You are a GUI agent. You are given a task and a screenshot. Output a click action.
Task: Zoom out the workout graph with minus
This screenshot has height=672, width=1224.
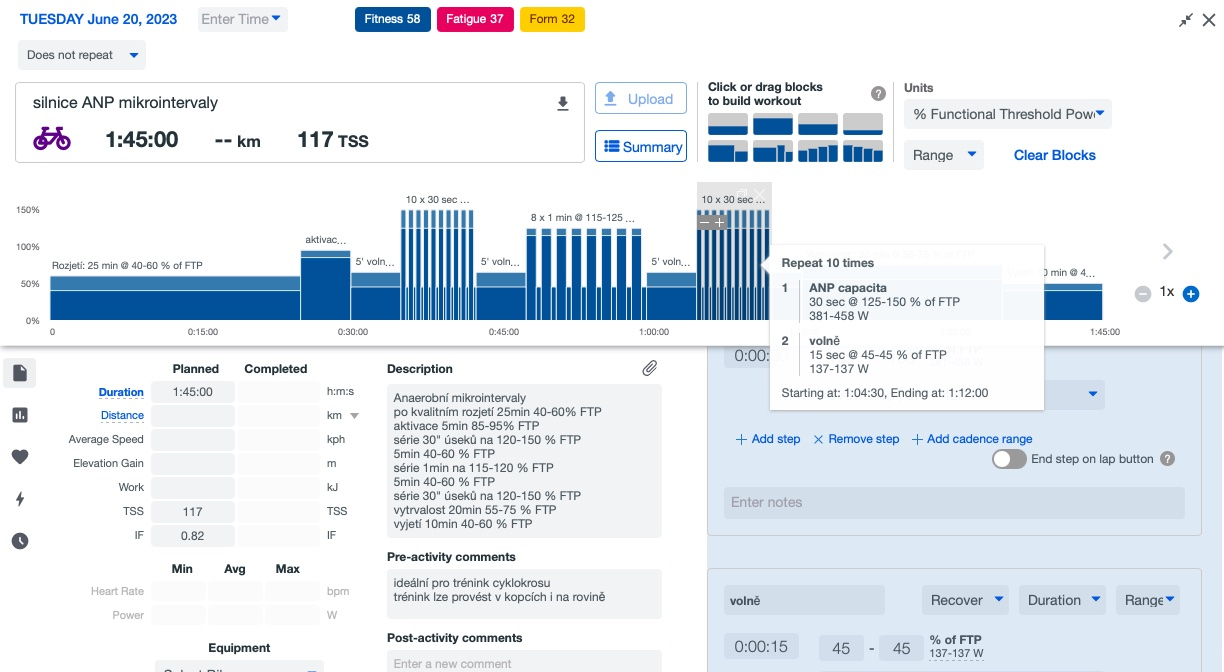(x=1143, y=293)
